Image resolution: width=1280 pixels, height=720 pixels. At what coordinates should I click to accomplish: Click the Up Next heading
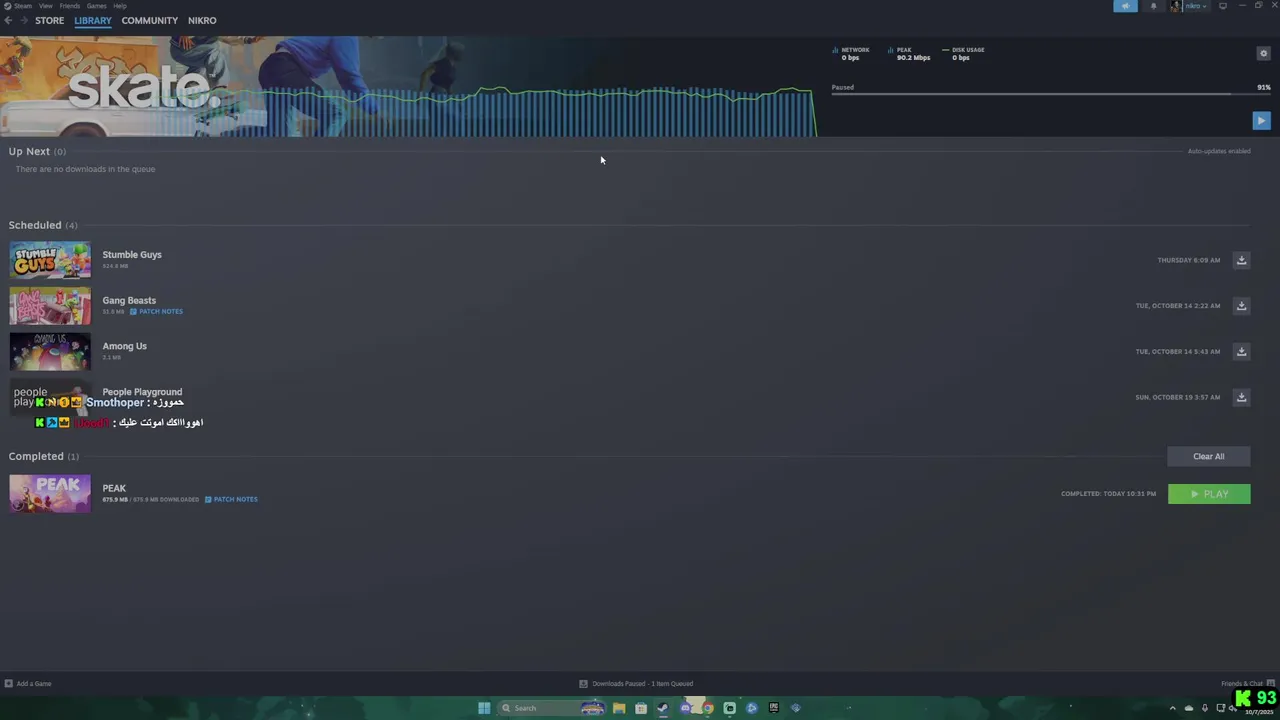click(x=37, y=151)
